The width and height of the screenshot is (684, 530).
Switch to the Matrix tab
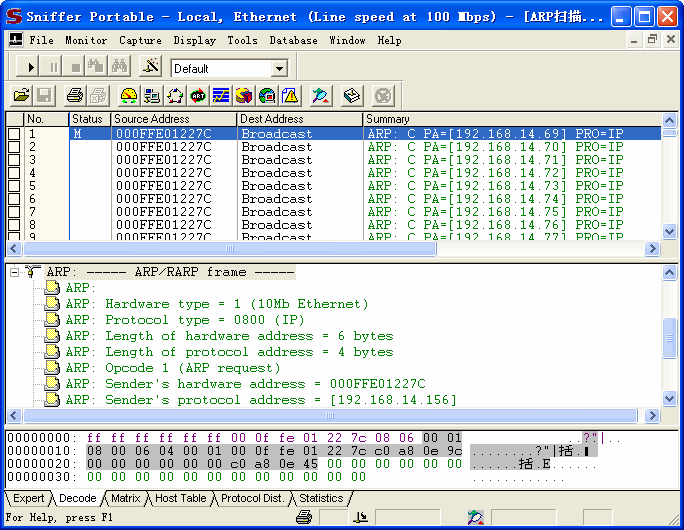126,498
